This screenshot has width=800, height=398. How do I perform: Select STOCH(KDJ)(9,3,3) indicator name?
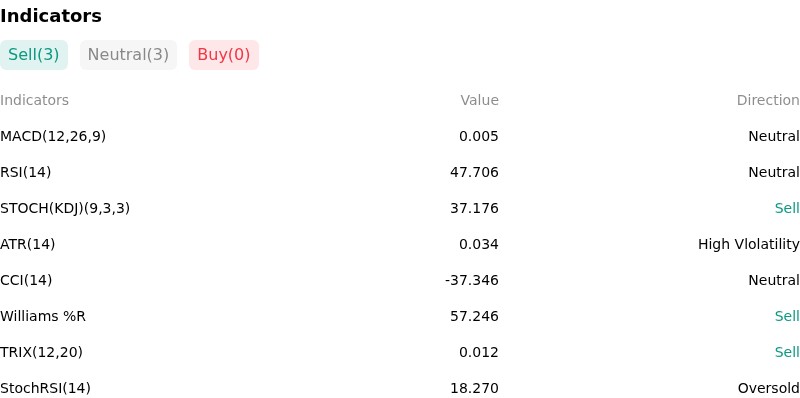(65, 208)
